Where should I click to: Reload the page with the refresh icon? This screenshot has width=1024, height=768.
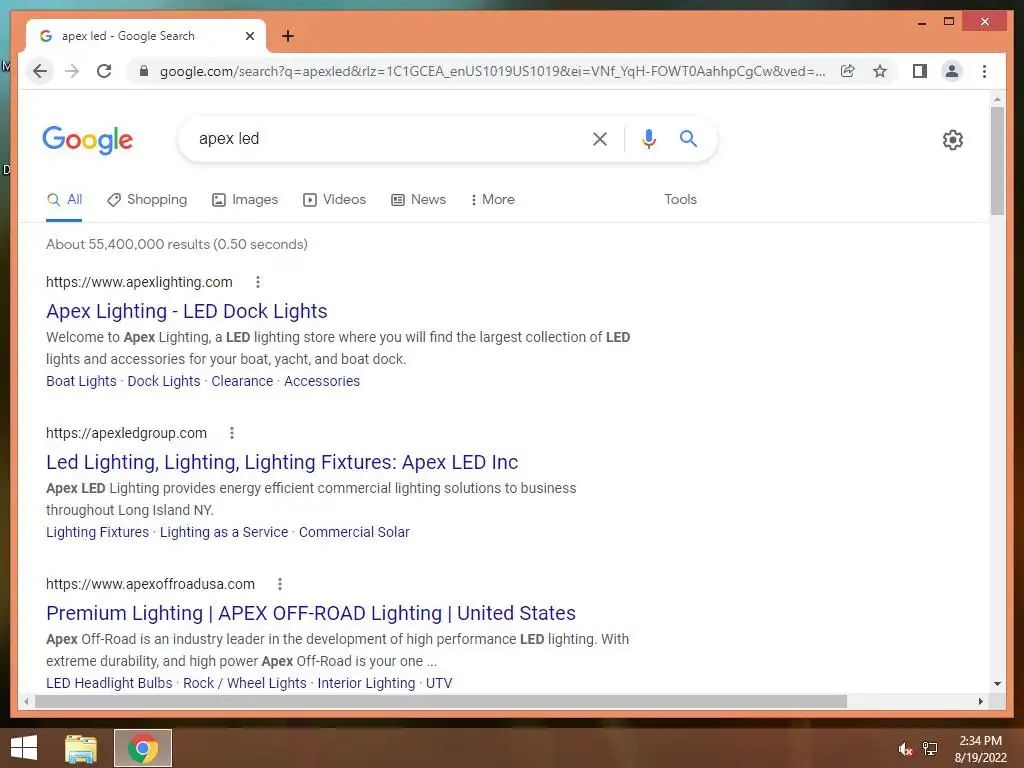(104, 71)
